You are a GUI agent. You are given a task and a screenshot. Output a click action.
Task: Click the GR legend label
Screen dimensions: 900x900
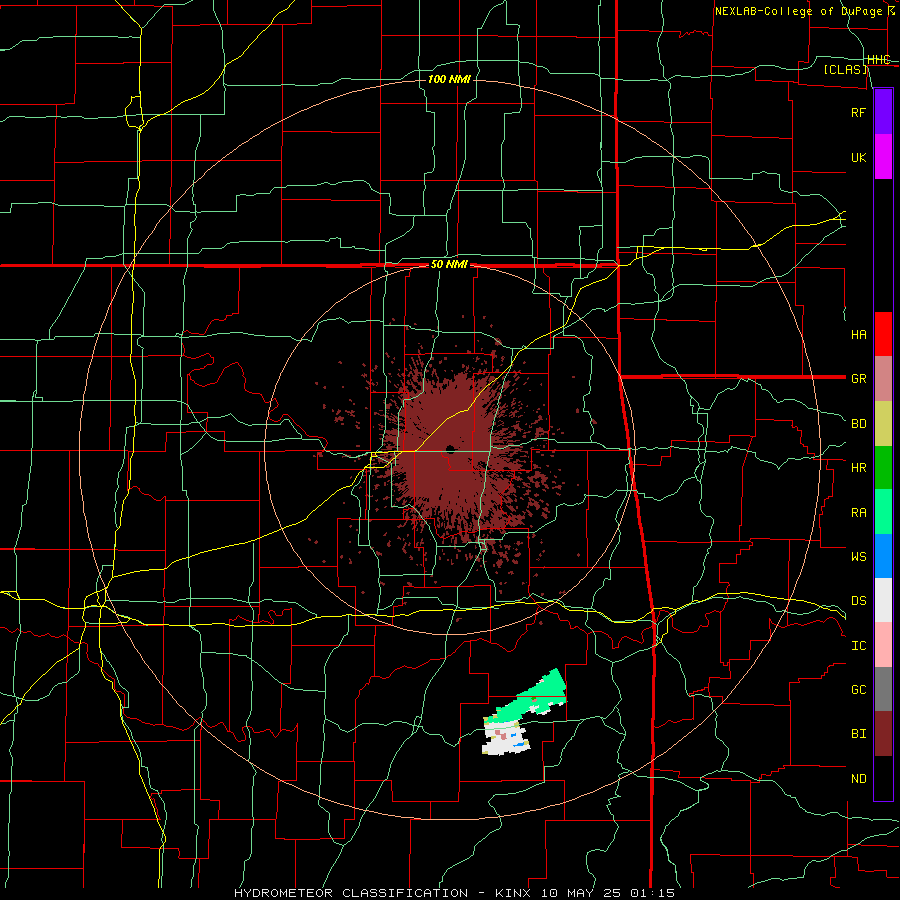click(x=858, y=379)
